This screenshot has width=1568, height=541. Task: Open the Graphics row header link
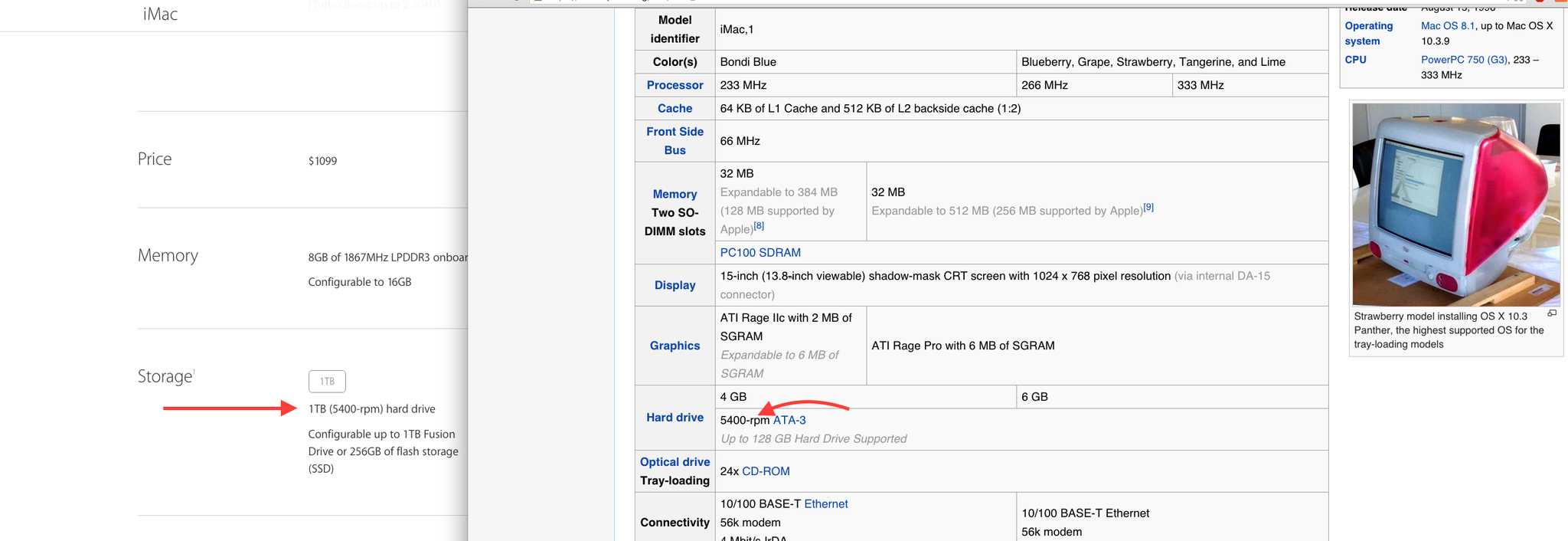pos(675,346)
